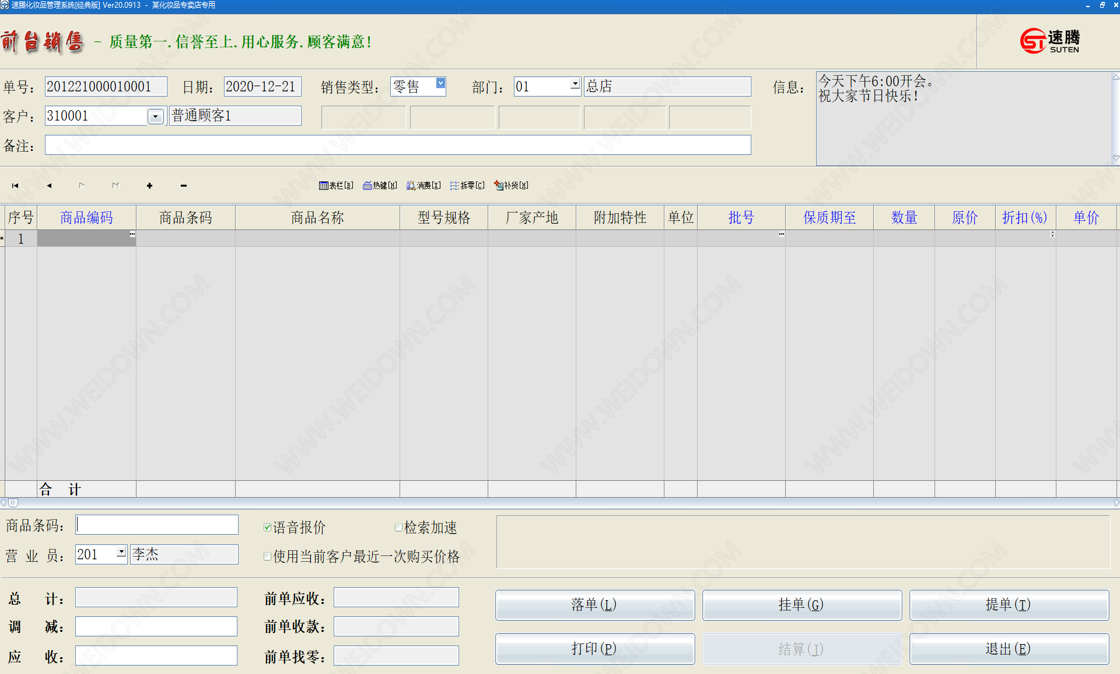
Task: Enable 使用当前客户最近一次购买价格 checkbox
Action: click(x=267, y=556)
